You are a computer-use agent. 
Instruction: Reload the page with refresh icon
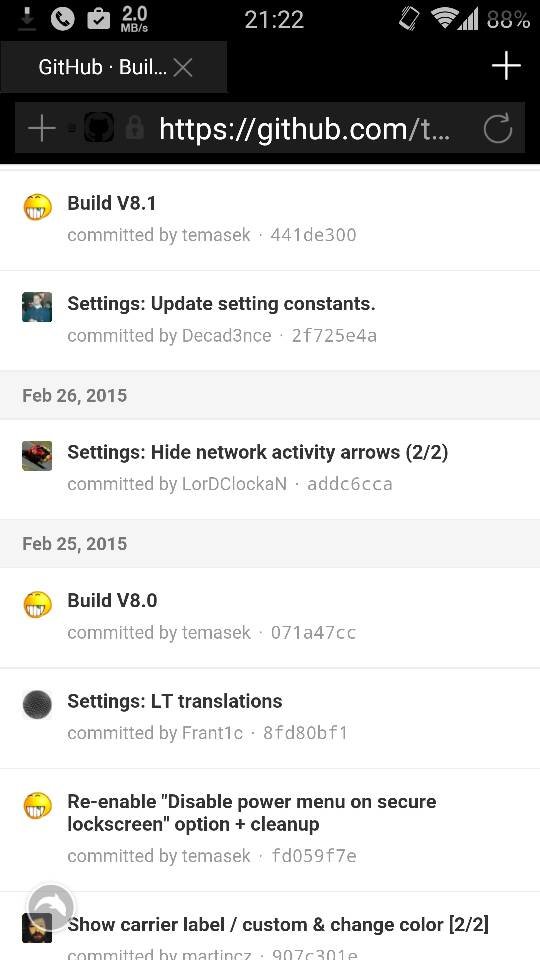click(x=497, y=129)
